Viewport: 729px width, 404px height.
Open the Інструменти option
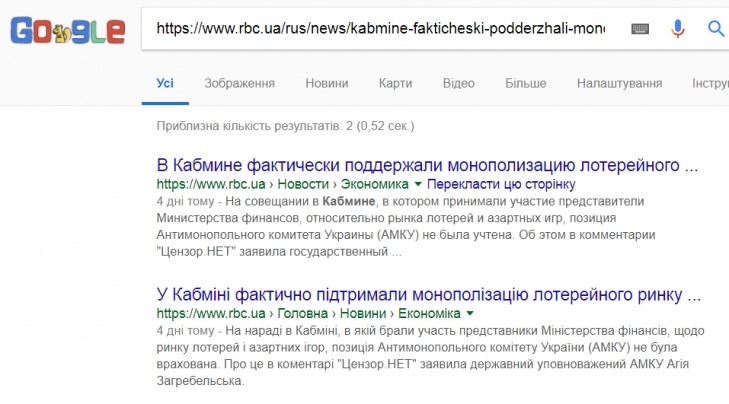[710, 83]
